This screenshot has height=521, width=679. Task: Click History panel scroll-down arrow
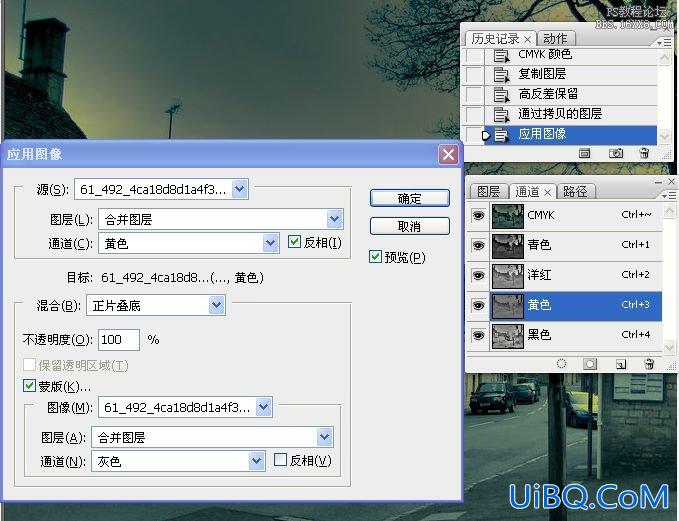pos(665,136)
